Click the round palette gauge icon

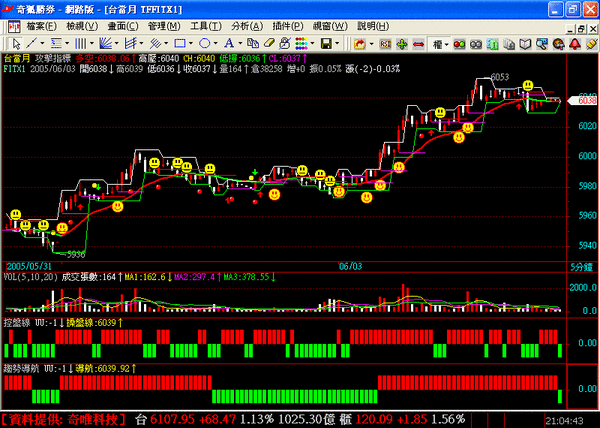(558, 44)
